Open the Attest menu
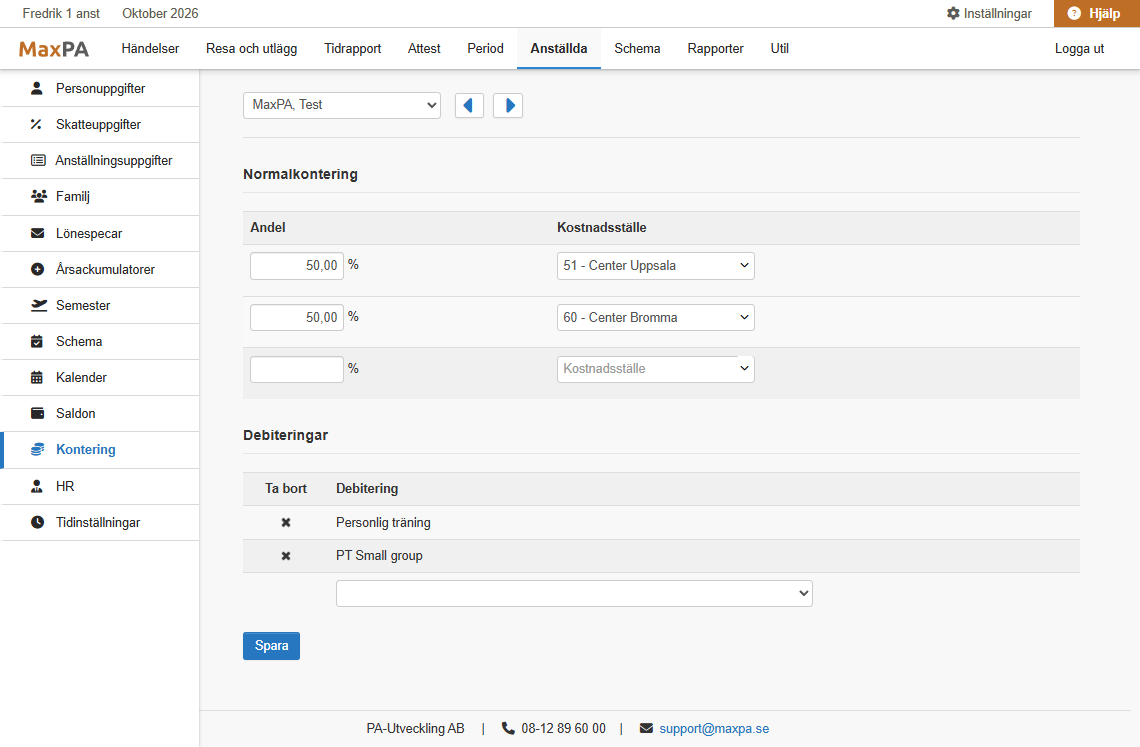 pyautogui.click(x=424, y=49)
